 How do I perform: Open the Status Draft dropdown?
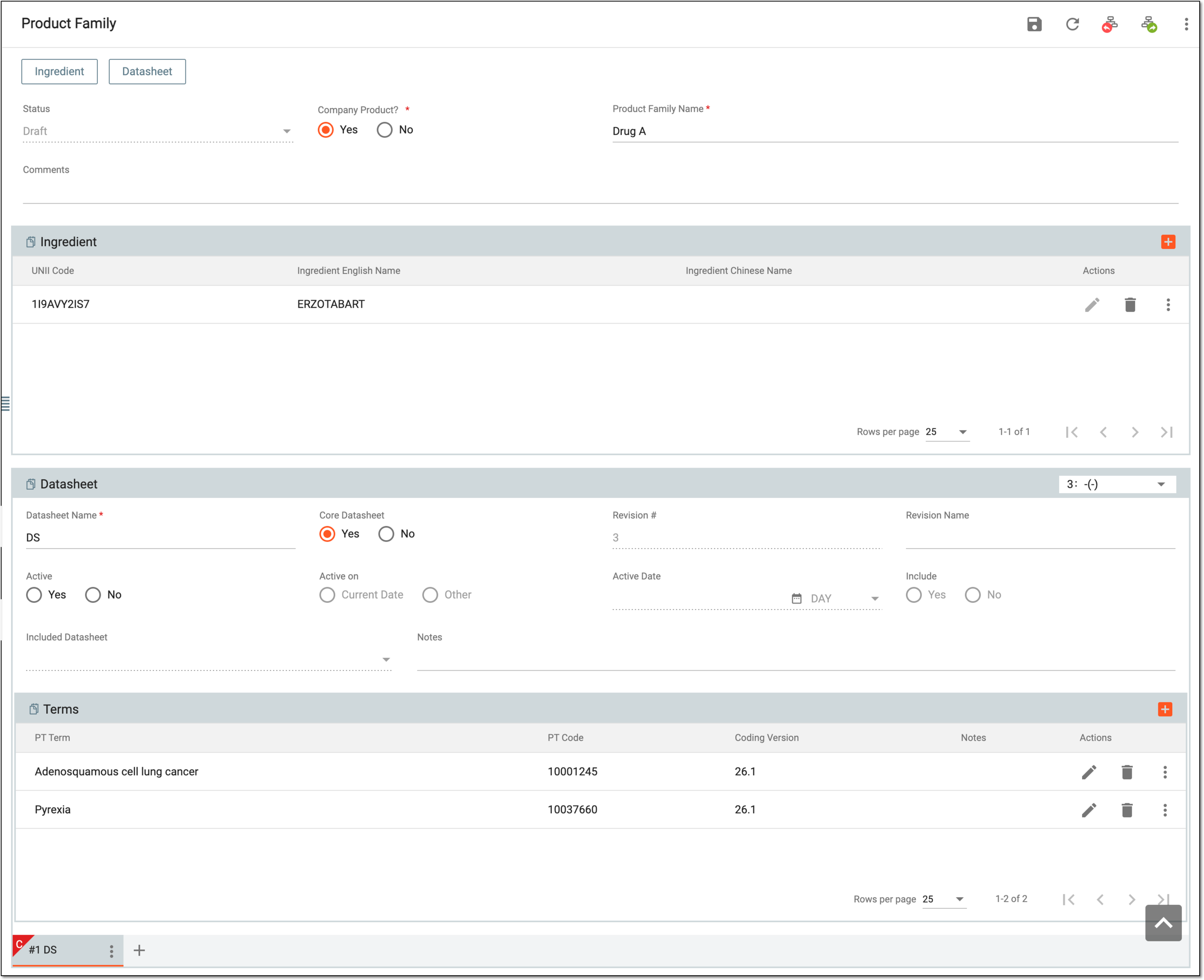157,131
